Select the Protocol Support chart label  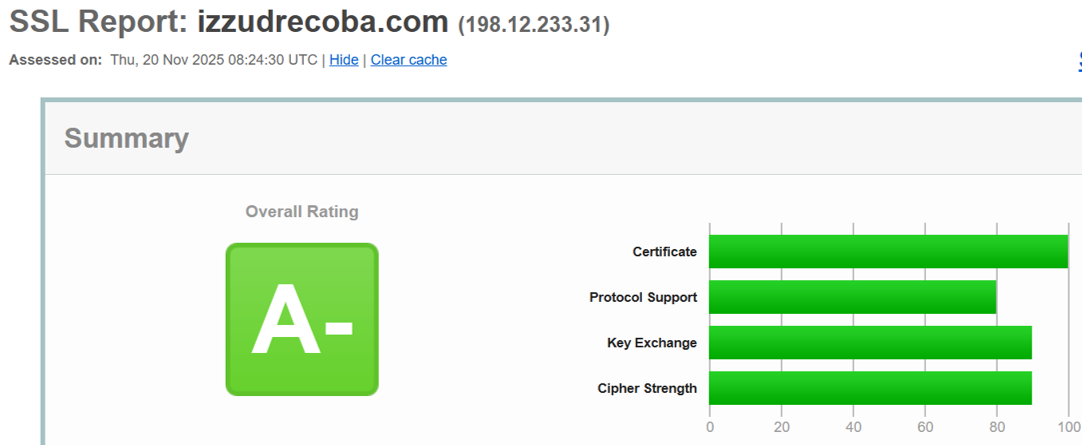[x=643, y=297]
